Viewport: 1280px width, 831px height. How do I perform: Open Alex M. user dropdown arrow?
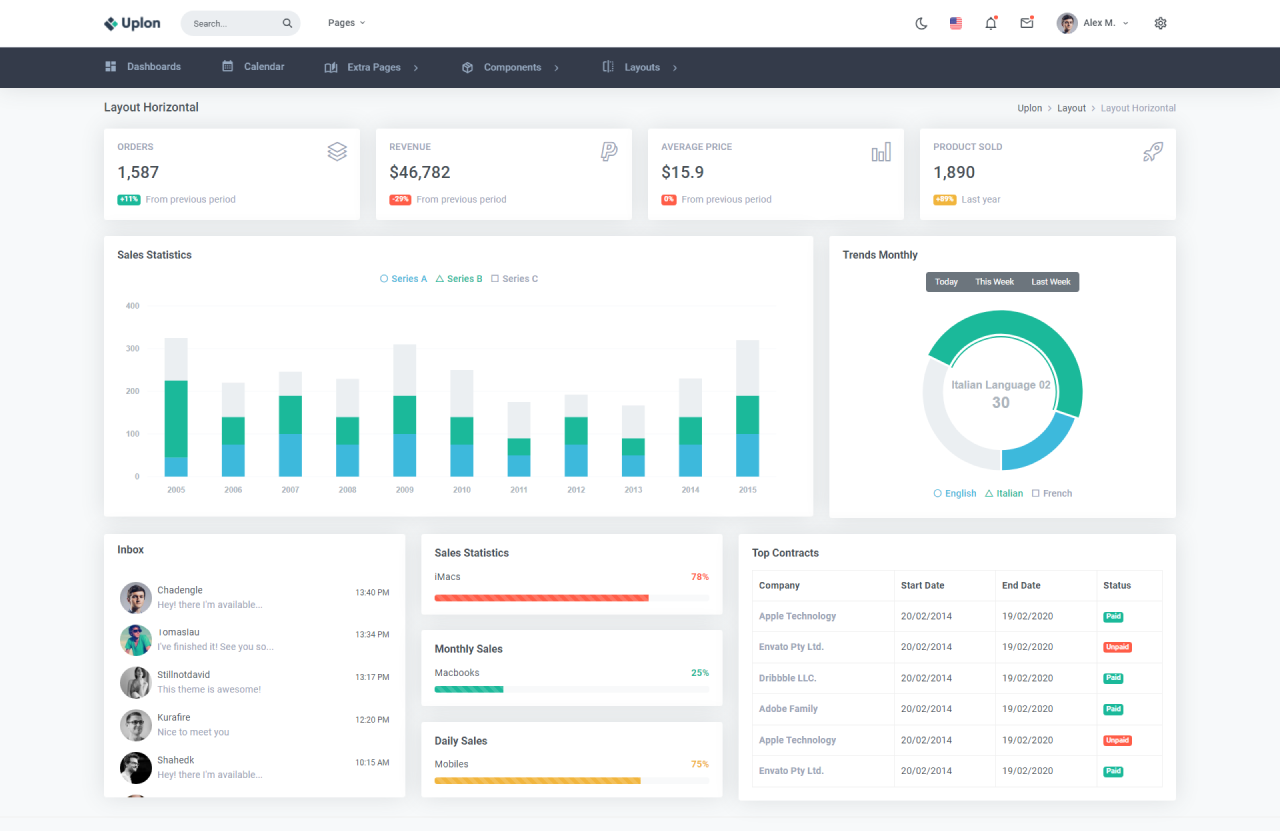click(x=1126, y=23)
